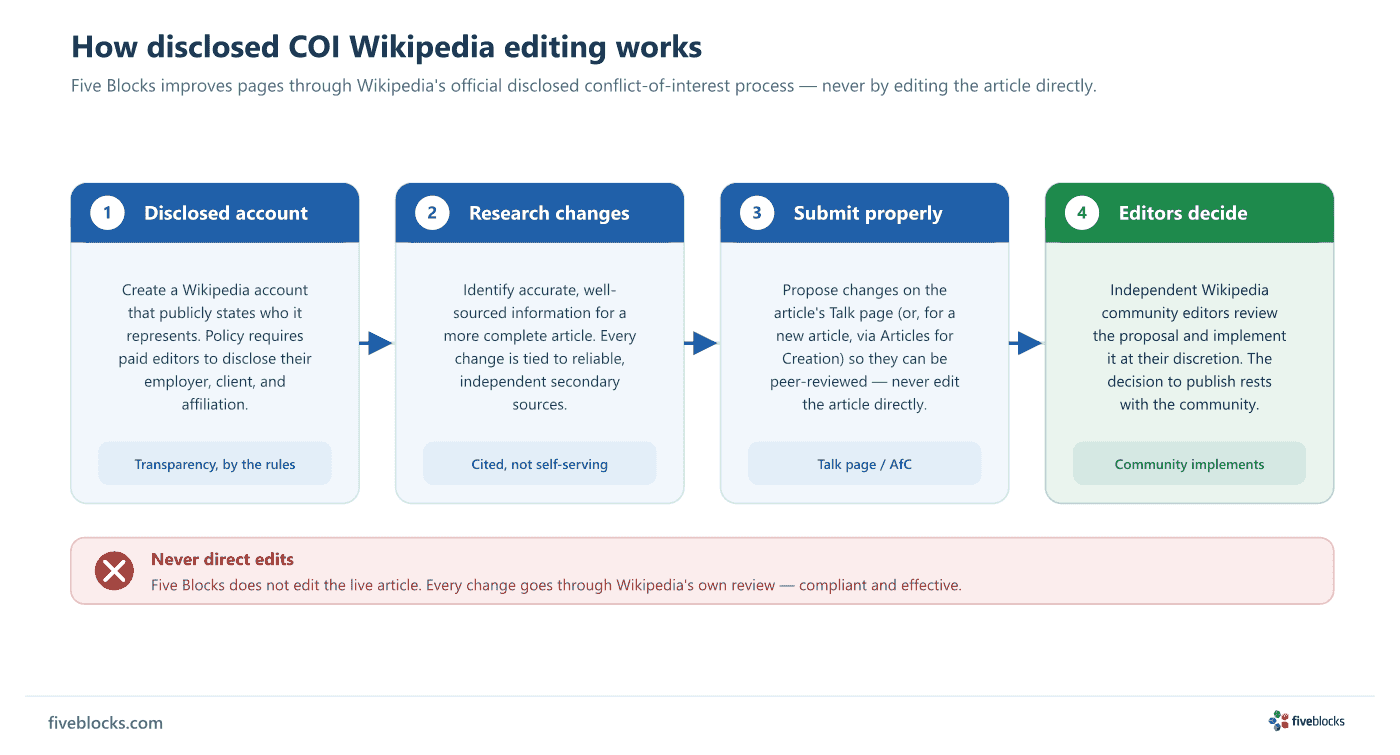Click the paragraph "Create a Wikipedia account that publicly states"
This screenshot has width=1400, height=755.
click(x=215, y=347)
